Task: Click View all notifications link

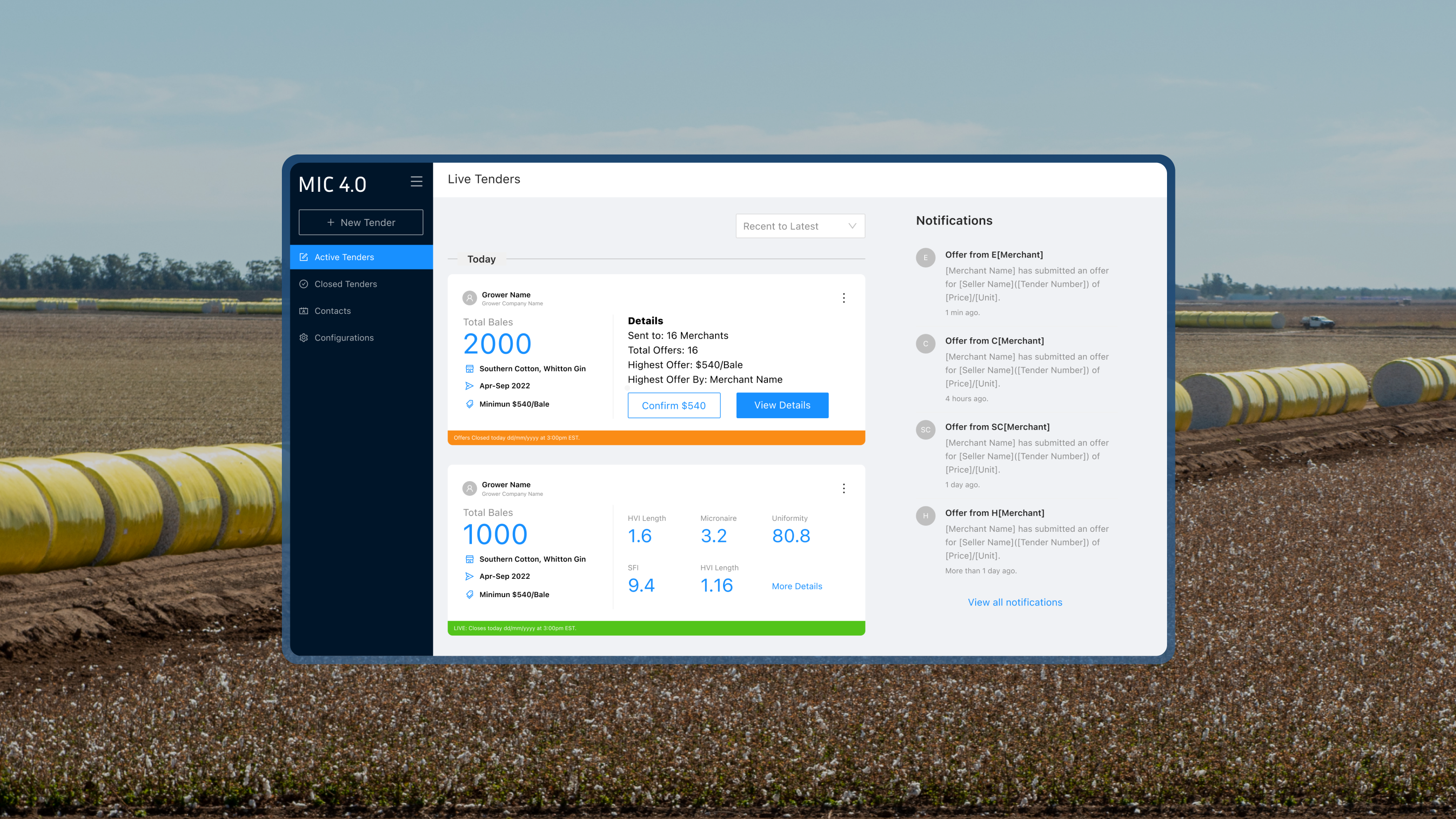Action: coord(1015,602)
